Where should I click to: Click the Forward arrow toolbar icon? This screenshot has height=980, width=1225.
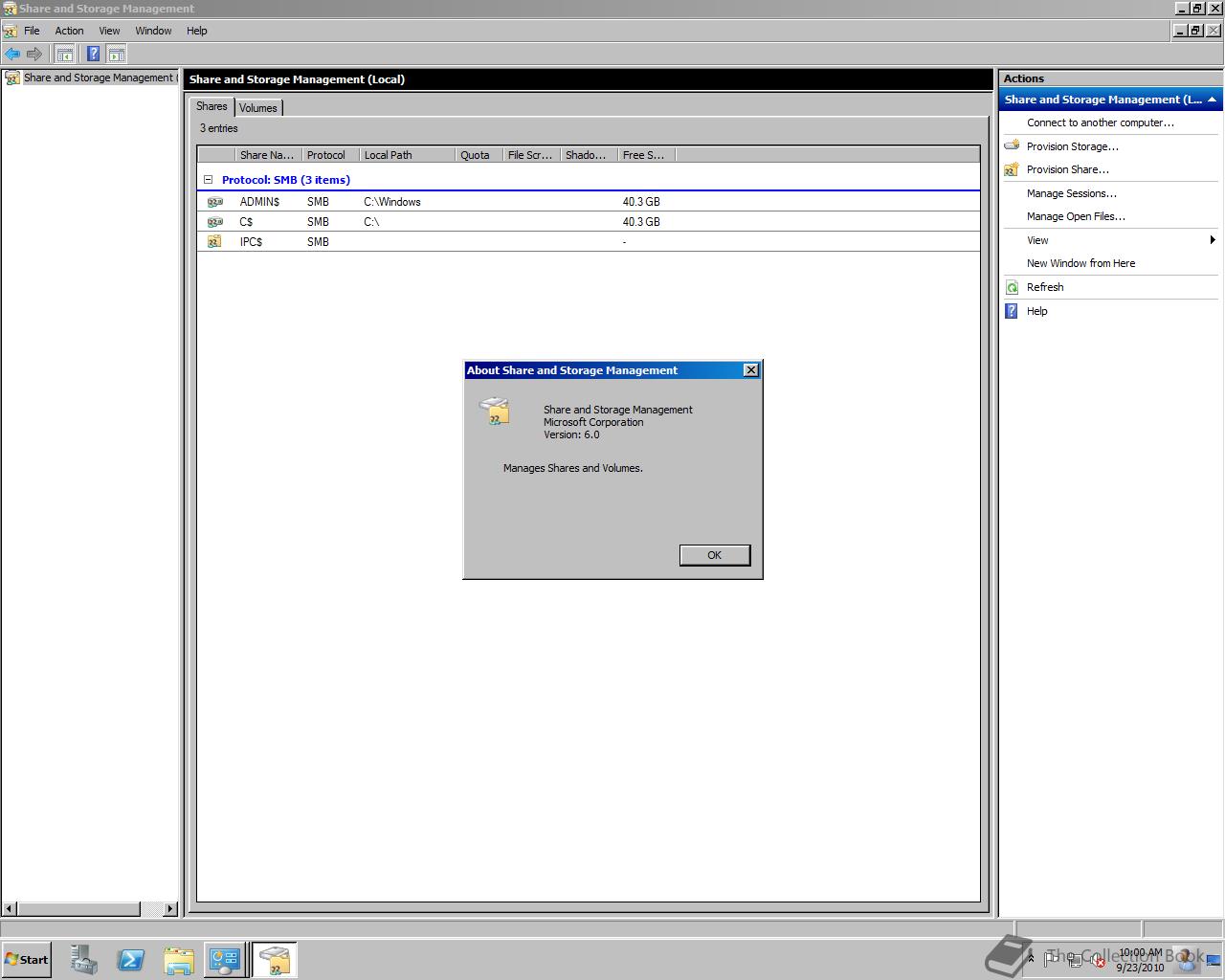(34, 55)
